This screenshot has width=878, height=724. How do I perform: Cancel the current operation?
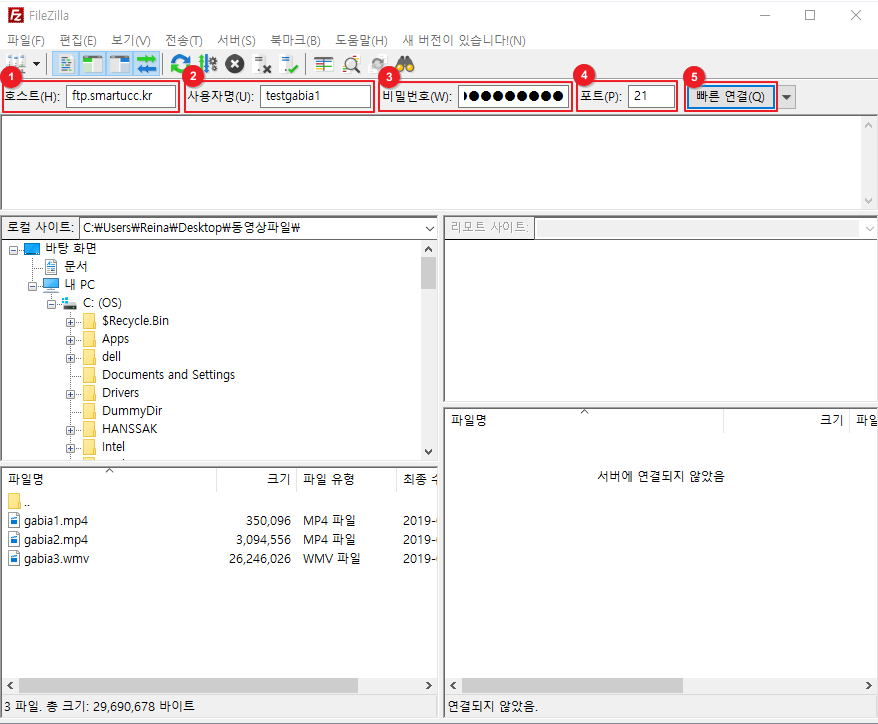click(x=235, y=64)
